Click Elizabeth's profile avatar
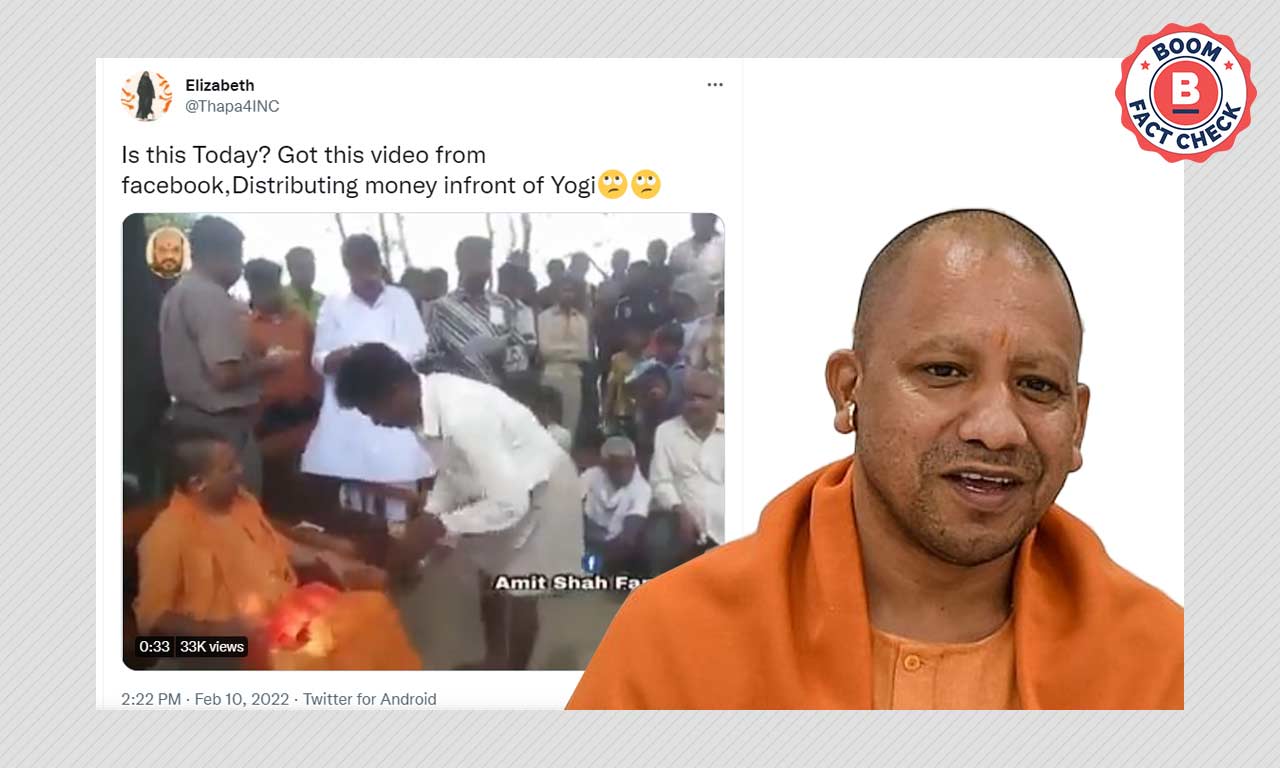Screen dimensions: 1280x768 [146, 96]
